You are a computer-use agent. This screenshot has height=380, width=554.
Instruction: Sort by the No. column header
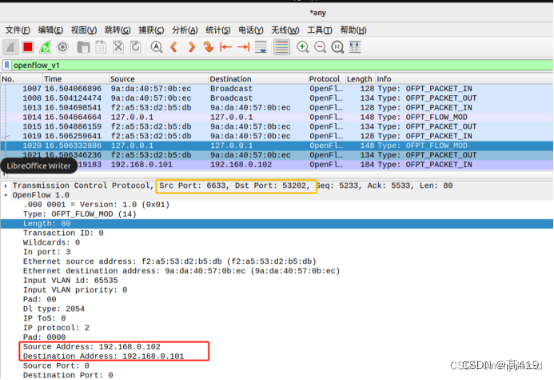21,79
